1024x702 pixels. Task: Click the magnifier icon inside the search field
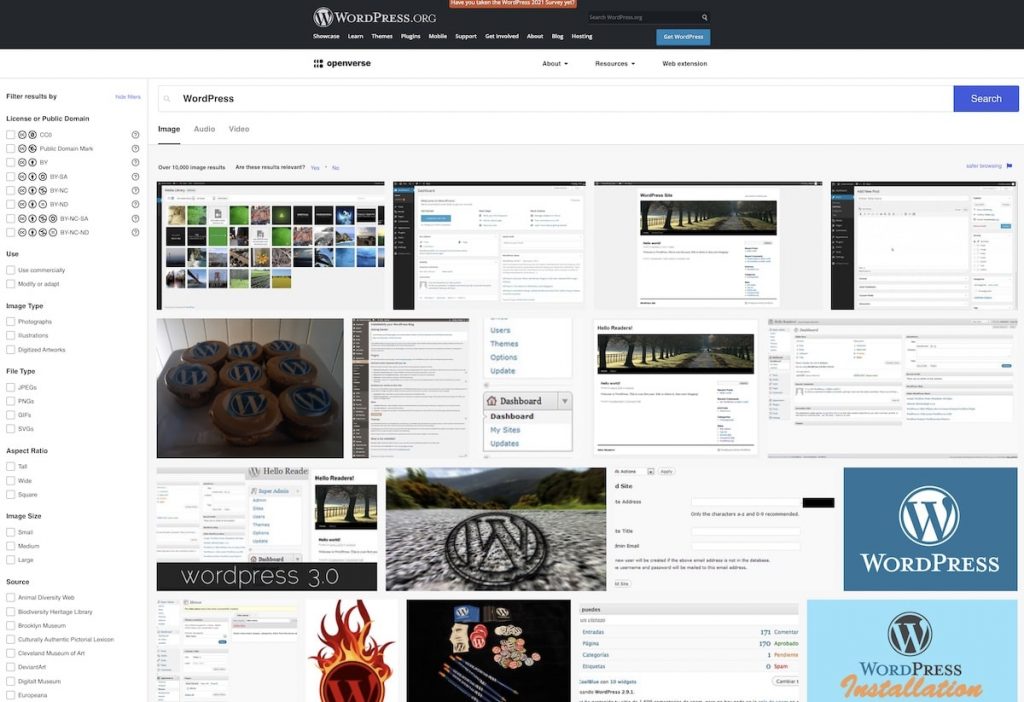(167, 99)
